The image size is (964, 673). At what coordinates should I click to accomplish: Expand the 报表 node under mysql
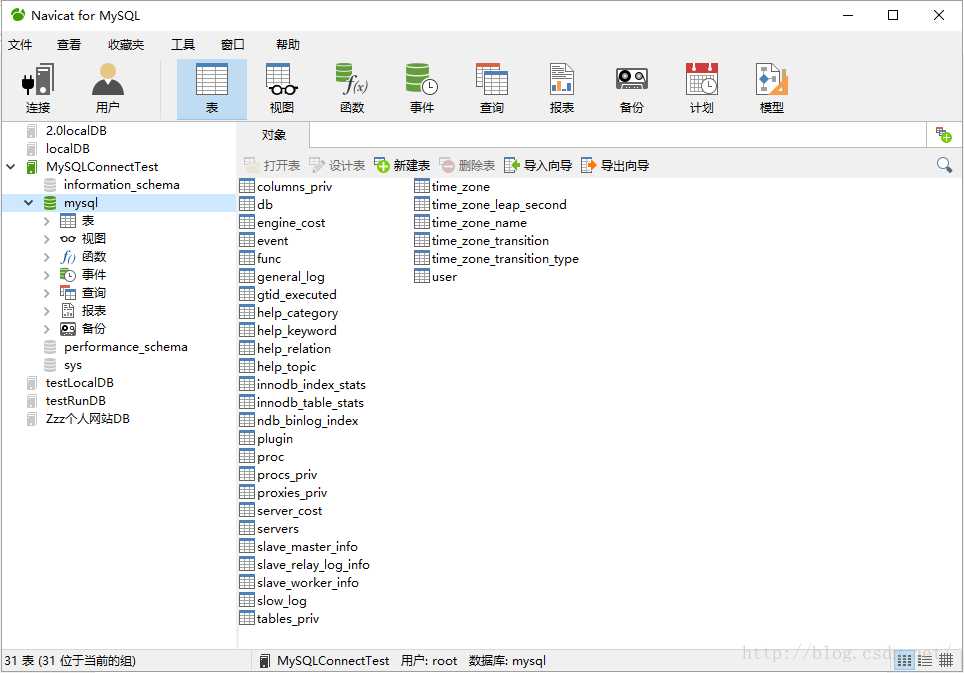47,311
